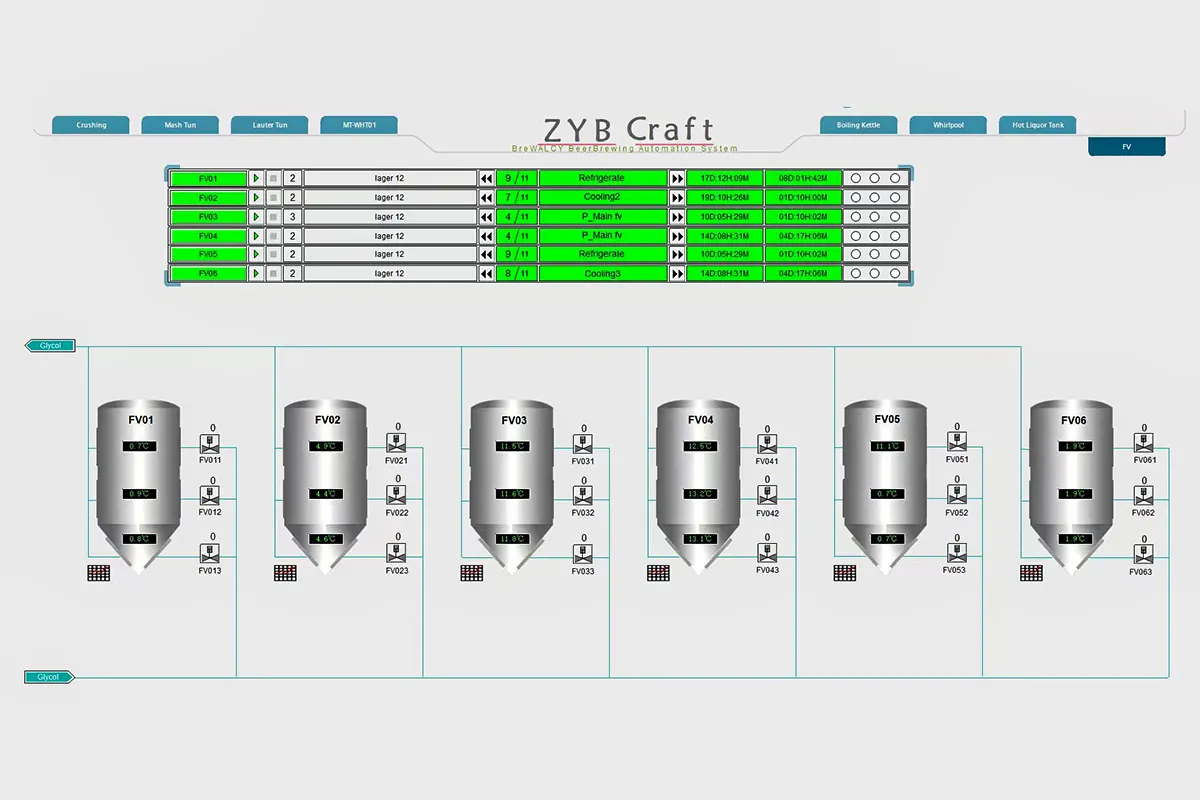Screen dimensions: 1200x800
Task: Click the 17D:12H:09M timer in FV01 row
Action: coord(724,178)
